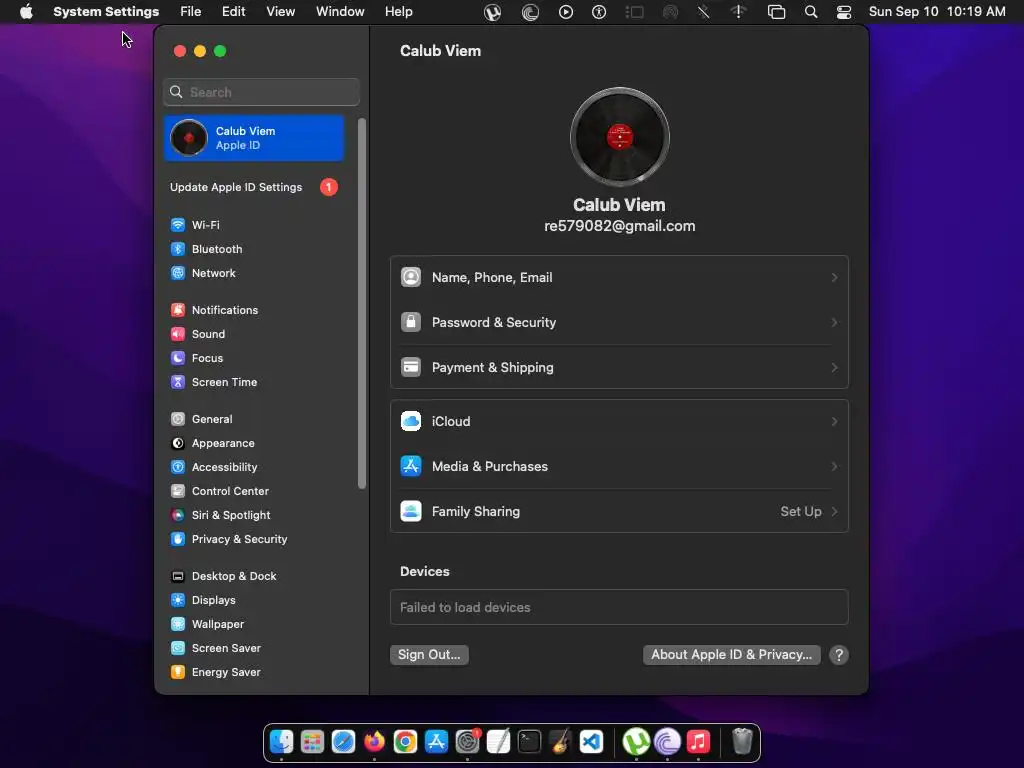Open iCloud settings row

pos(619,421)
